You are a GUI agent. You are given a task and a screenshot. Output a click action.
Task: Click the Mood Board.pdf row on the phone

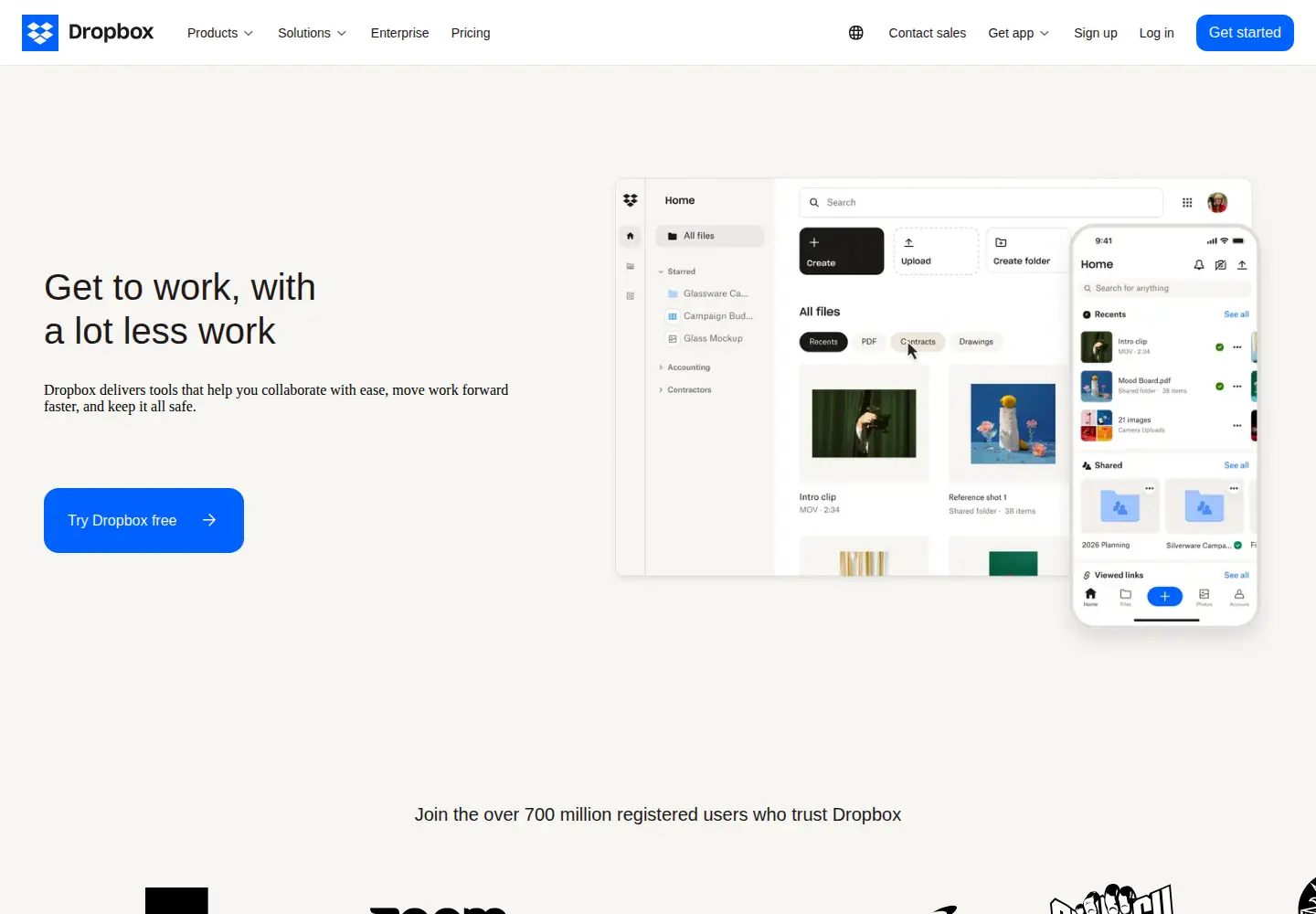tap(1161, 386)
